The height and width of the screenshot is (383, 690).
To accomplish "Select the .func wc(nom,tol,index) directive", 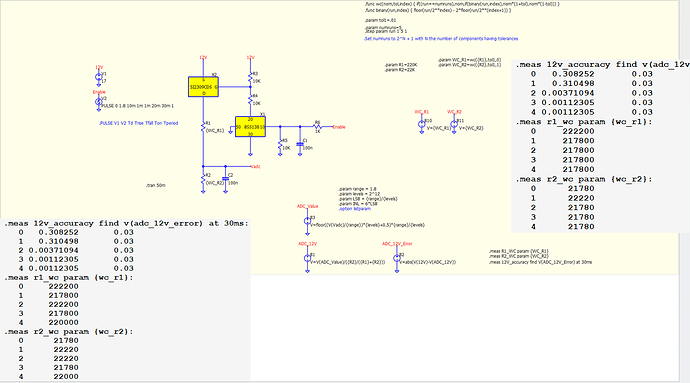I will coord(462,4).
